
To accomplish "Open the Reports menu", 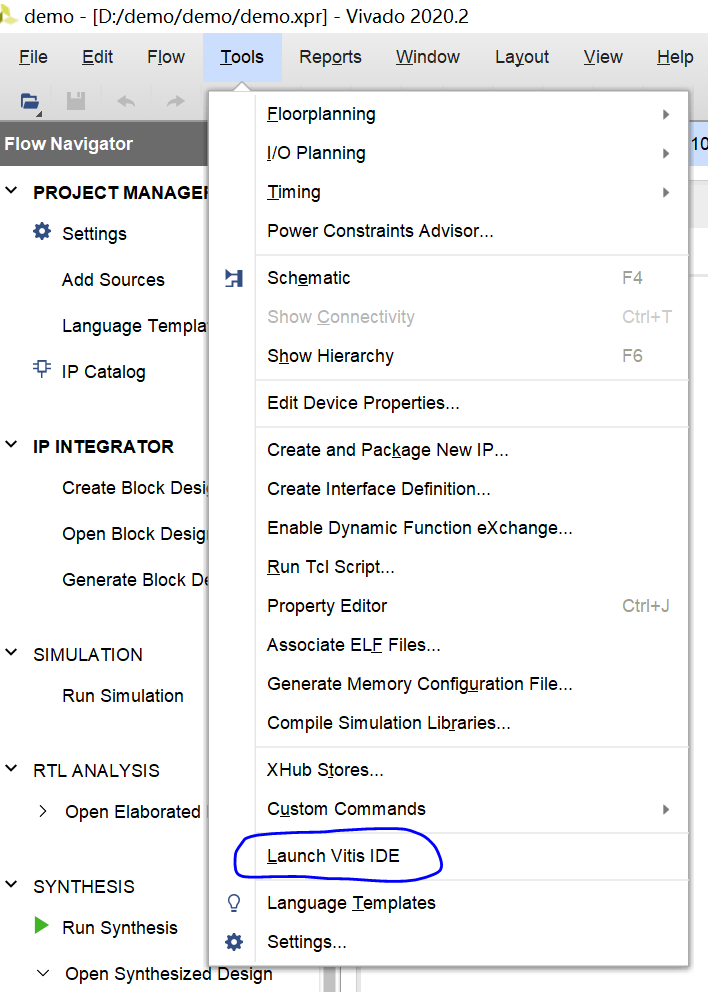I will click(x=330, y=57).
